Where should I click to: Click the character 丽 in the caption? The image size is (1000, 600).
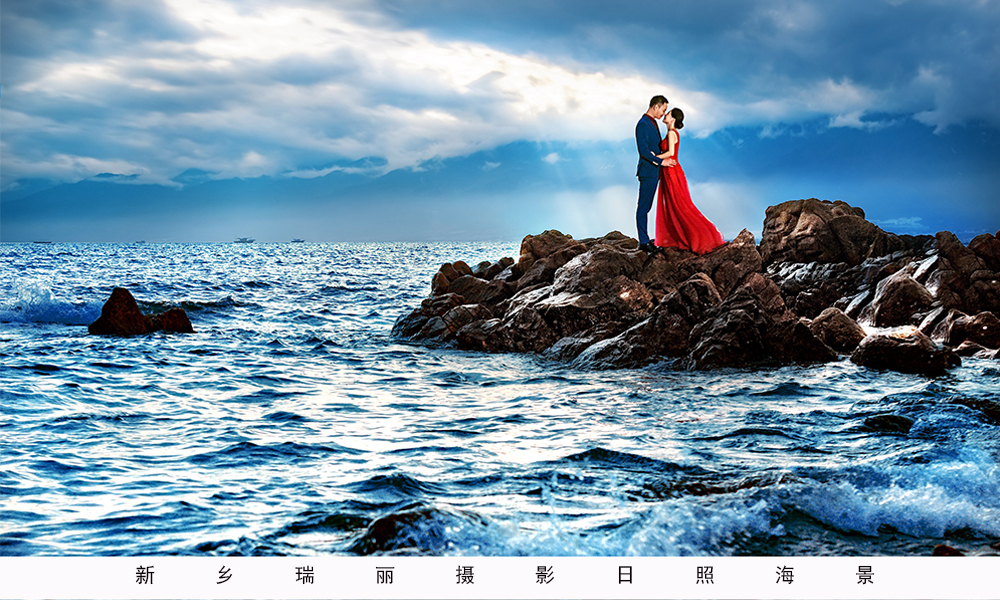pyautogui.click(x=385, y=575)
